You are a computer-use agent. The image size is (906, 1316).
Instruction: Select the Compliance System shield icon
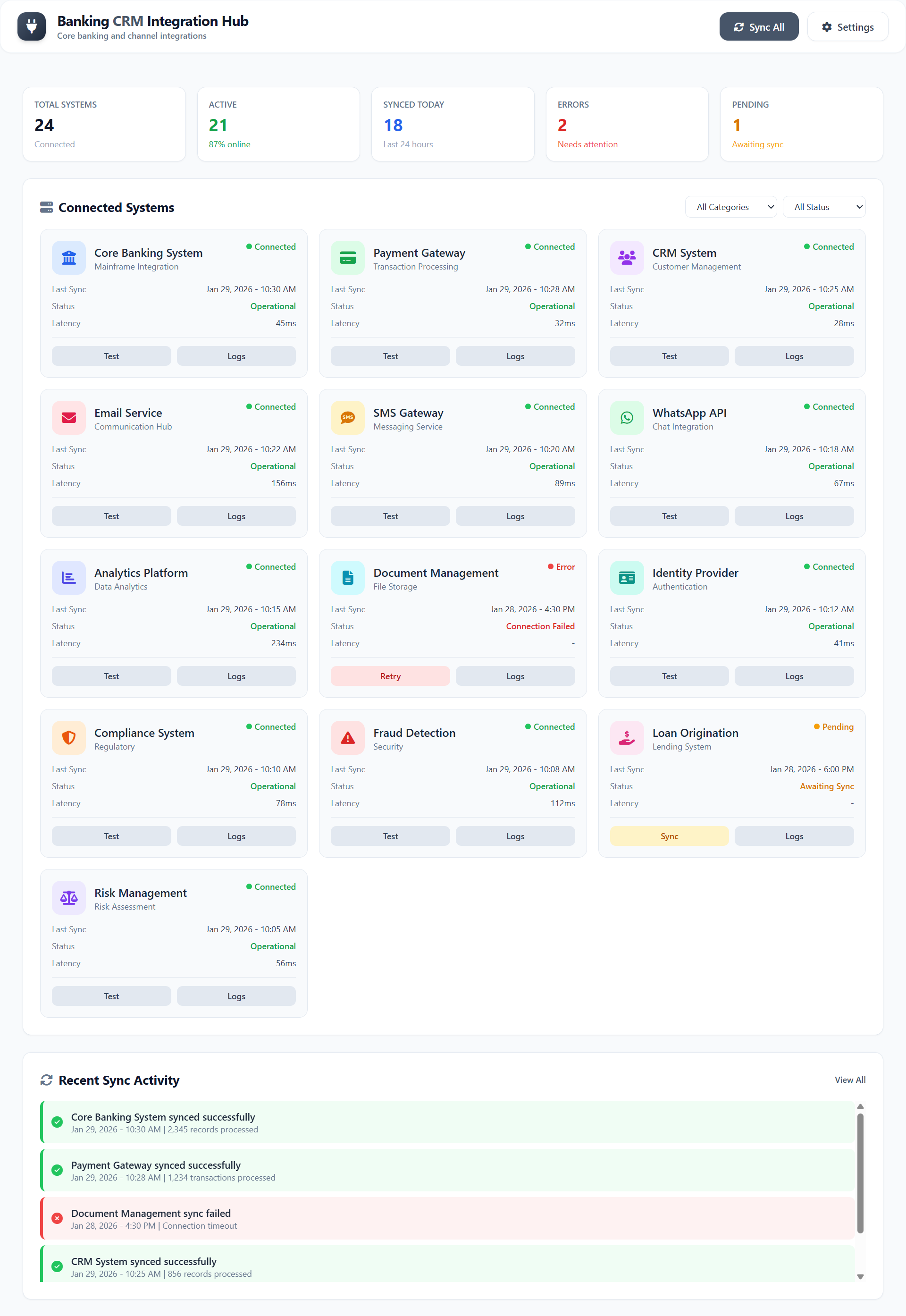coord(68,737)
